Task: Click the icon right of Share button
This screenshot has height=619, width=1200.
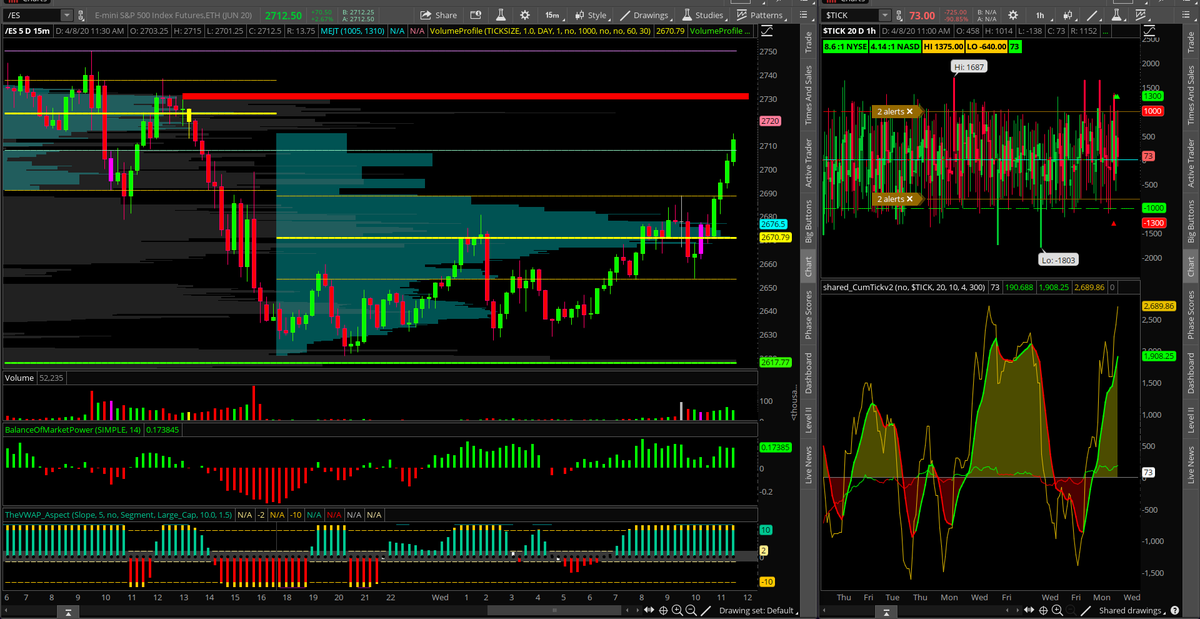Action: click(476, 15)
